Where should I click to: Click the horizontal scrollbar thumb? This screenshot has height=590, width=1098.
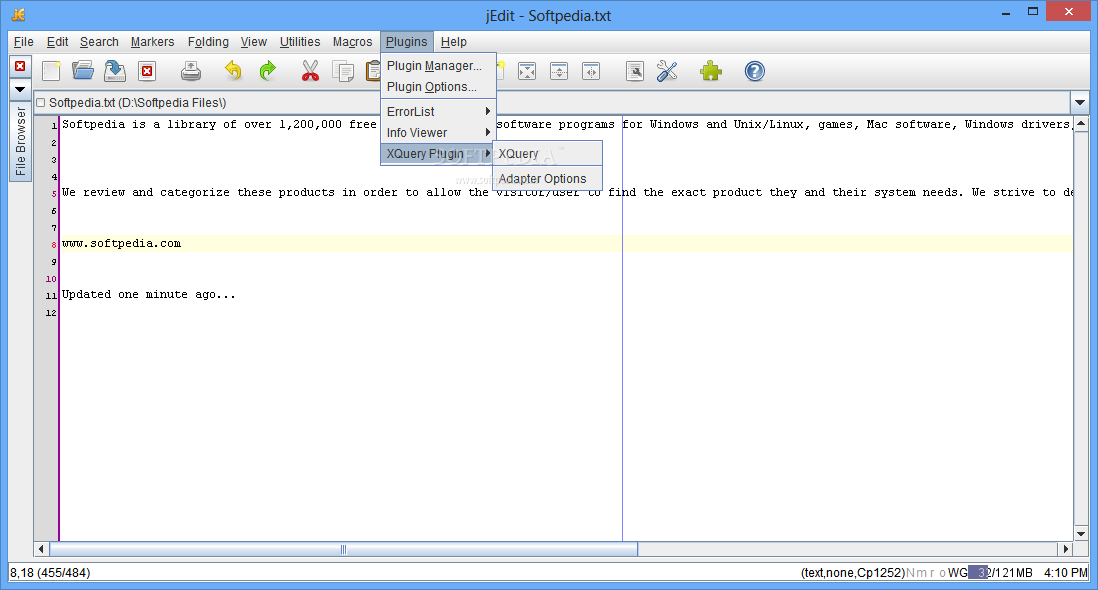(343, 549)
